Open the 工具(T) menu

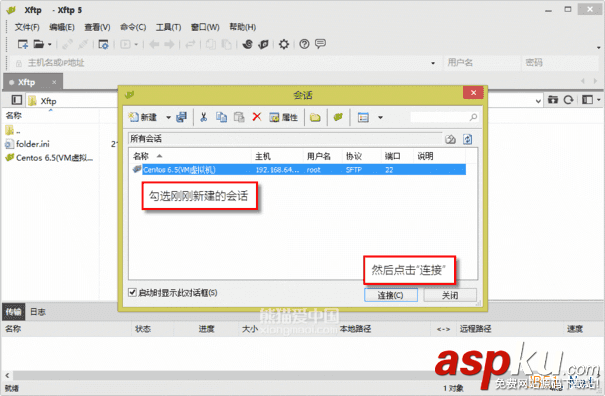(x=168, y=27)
